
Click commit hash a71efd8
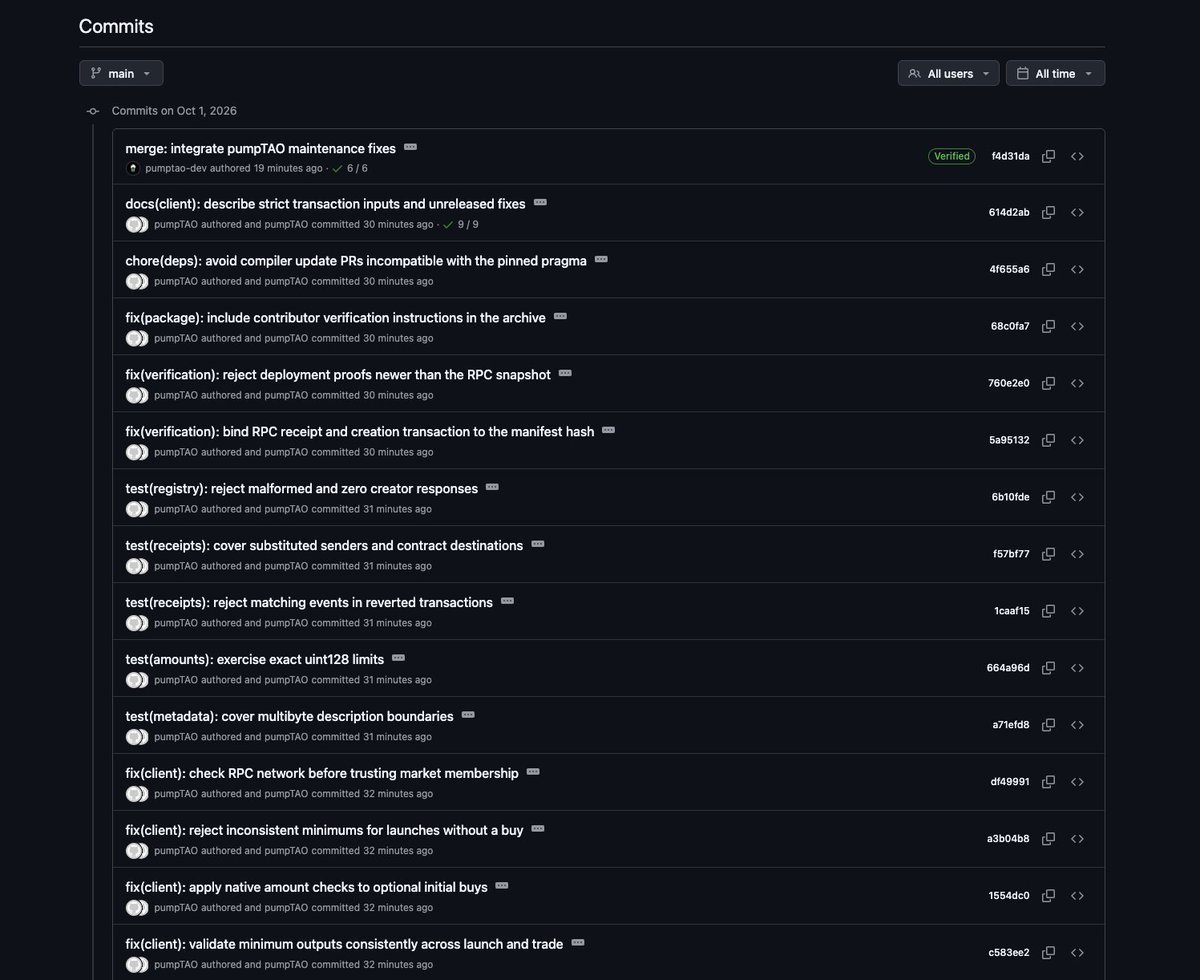[1011, 725]
